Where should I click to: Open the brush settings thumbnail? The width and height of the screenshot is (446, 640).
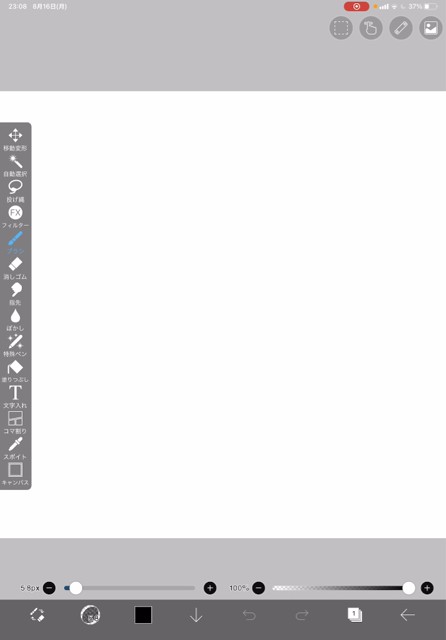click(90, 615)
